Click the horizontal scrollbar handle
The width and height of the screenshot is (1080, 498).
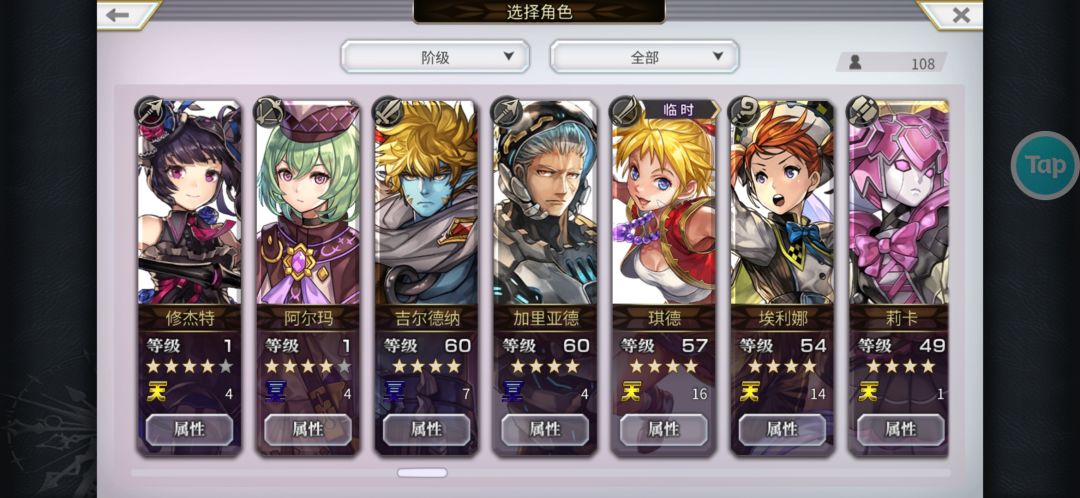(422, 473)
